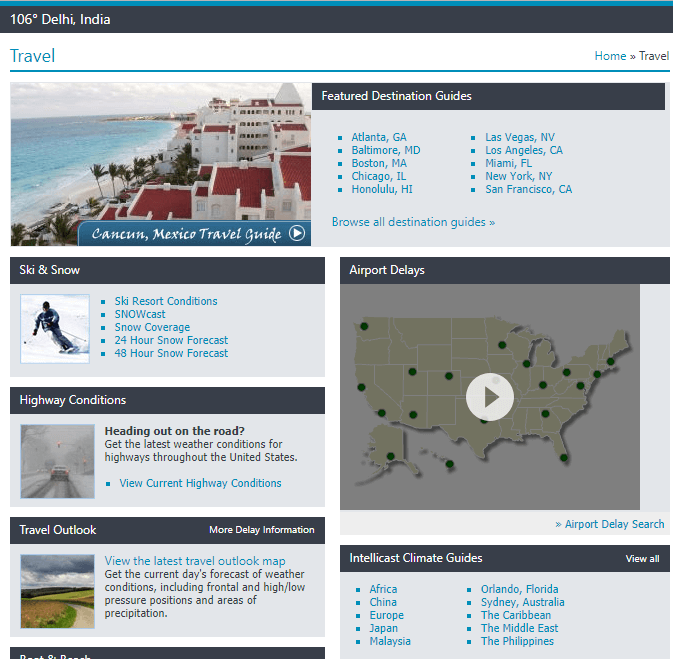The height and width of the screenshot is (659, 673).
Task: Click the Travel page title
Action: coord(32,56)
